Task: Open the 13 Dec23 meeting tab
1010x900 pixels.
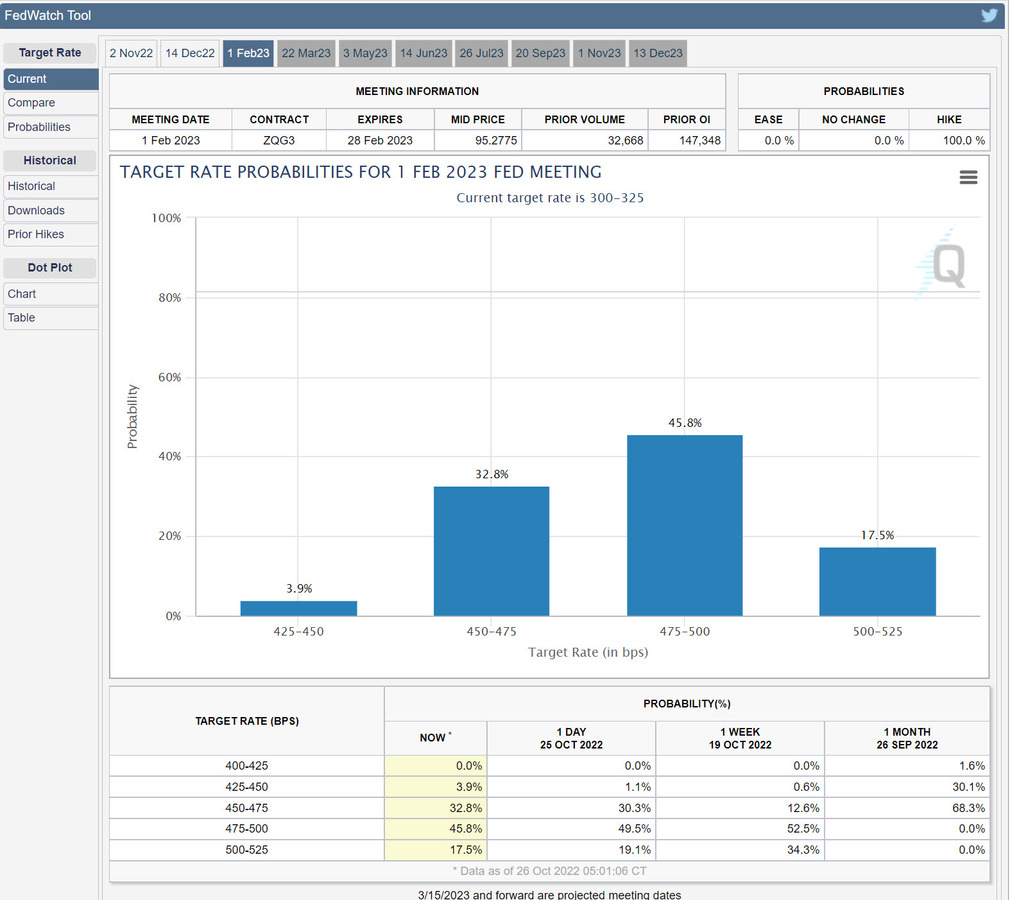Action: (658, 53)
